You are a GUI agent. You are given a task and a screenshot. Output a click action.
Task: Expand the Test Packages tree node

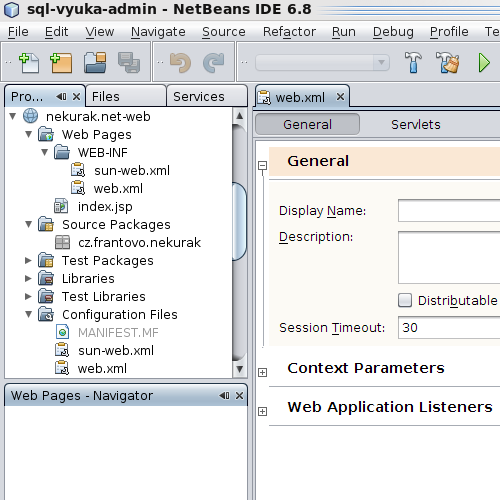(28, 260)
